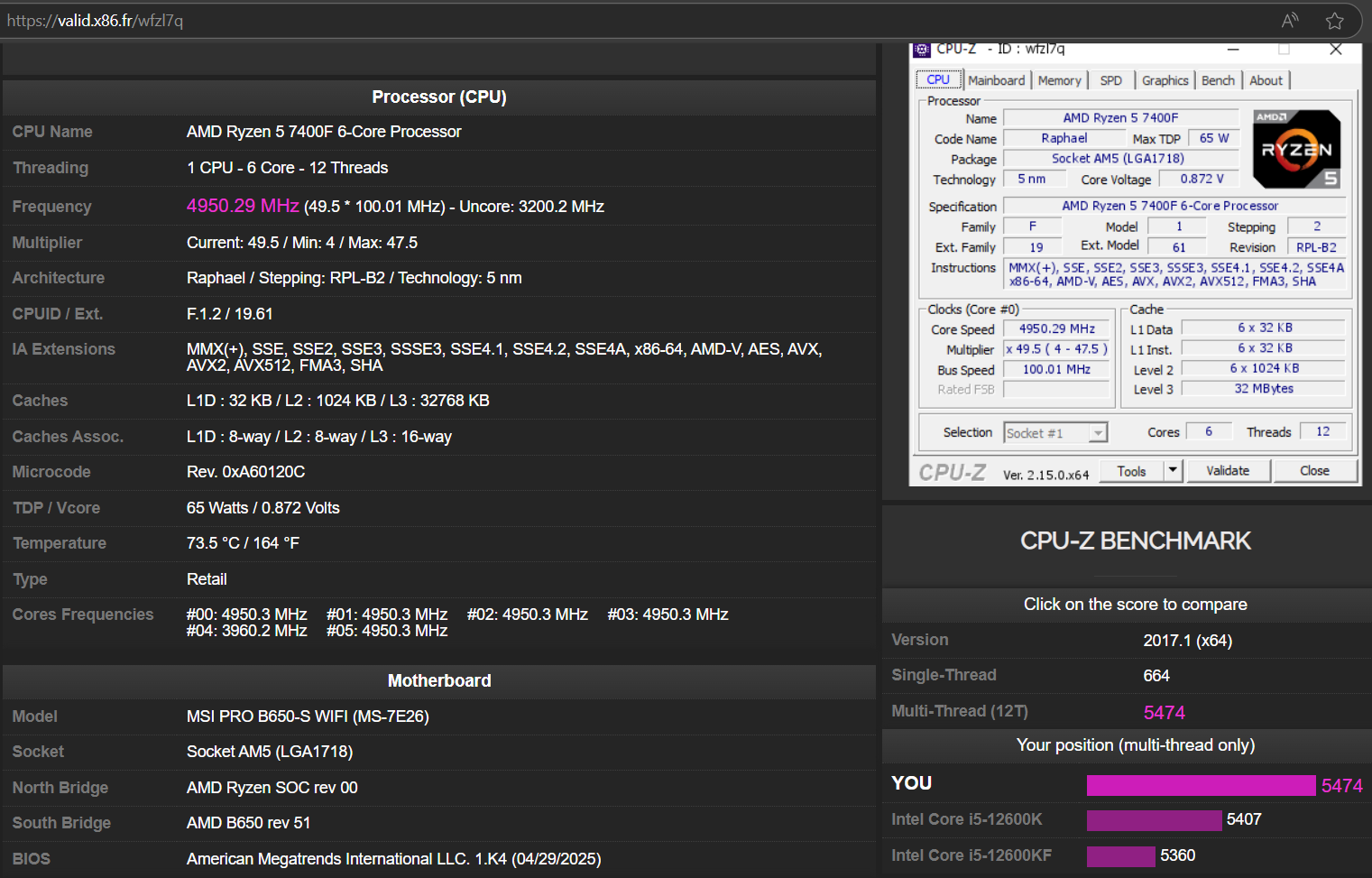Open the About tab
The width and height of the screenshot is (1372, 878).
click(x=1266, y=80)
